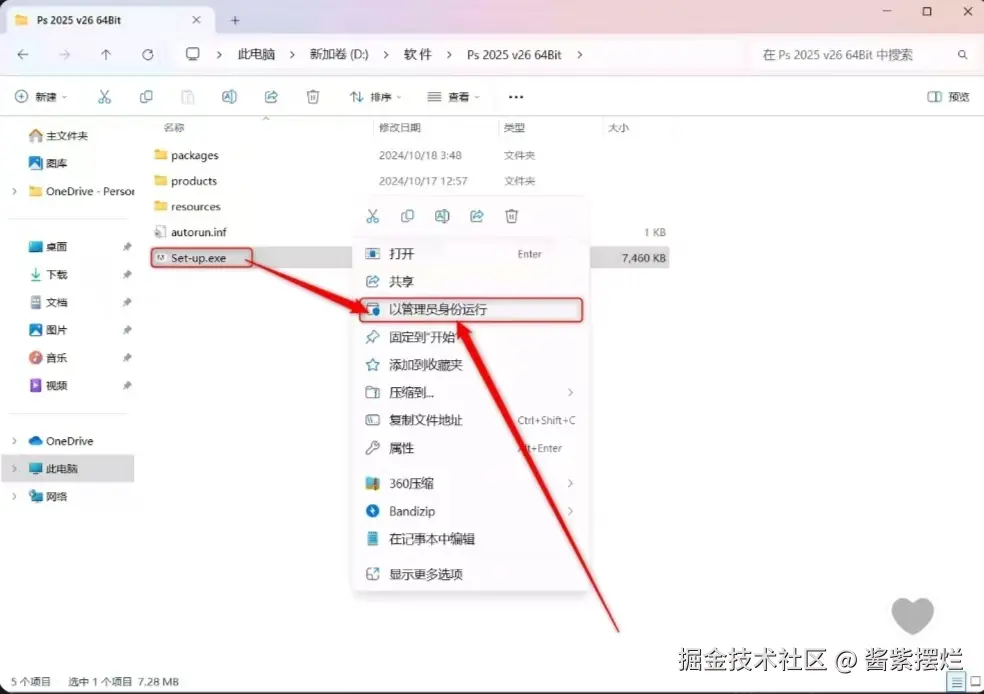Click the back navigation arrow
Image resolution: width=984 pixels, height=694 pixels.
23,55
